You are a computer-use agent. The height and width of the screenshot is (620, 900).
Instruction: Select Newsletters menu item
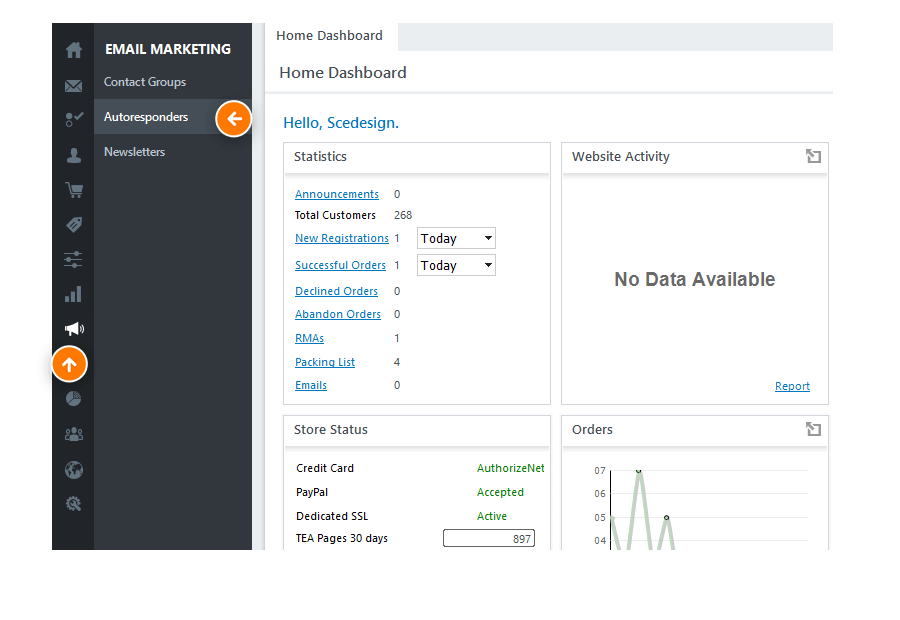click(134, 152)
